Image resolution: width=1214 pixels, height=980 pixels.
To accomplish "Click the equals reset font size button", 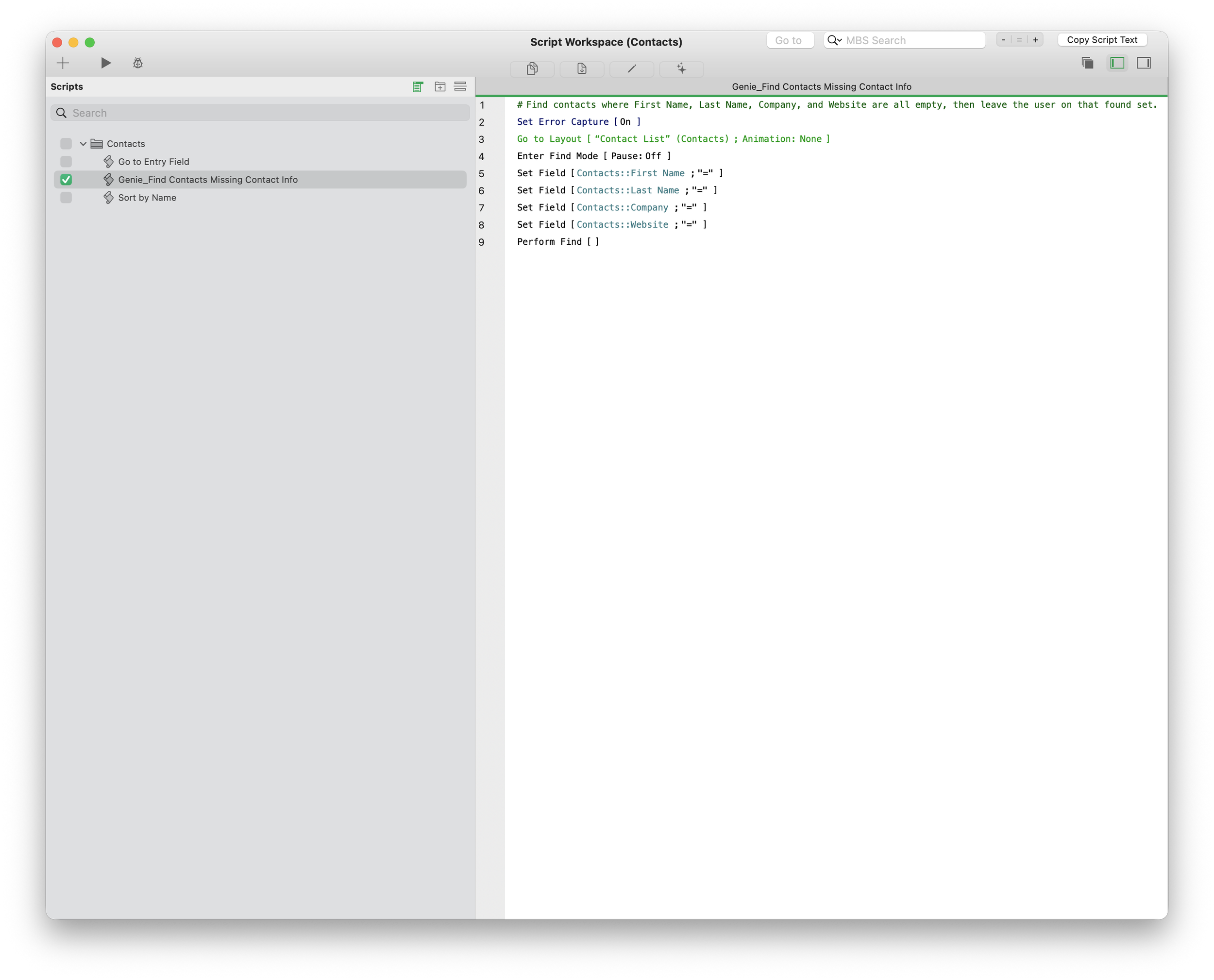I will (x=1019, y=39).
